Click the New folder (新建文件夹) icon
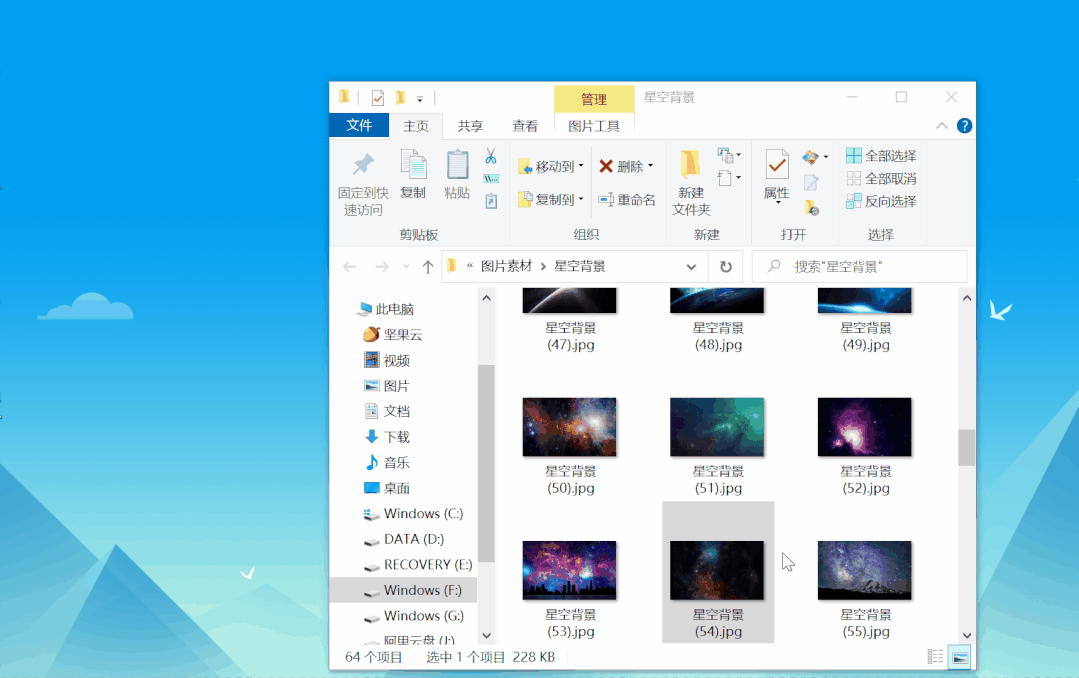Image resolution: width=1079 pixels, height=678 pixels. click(690, 165)
